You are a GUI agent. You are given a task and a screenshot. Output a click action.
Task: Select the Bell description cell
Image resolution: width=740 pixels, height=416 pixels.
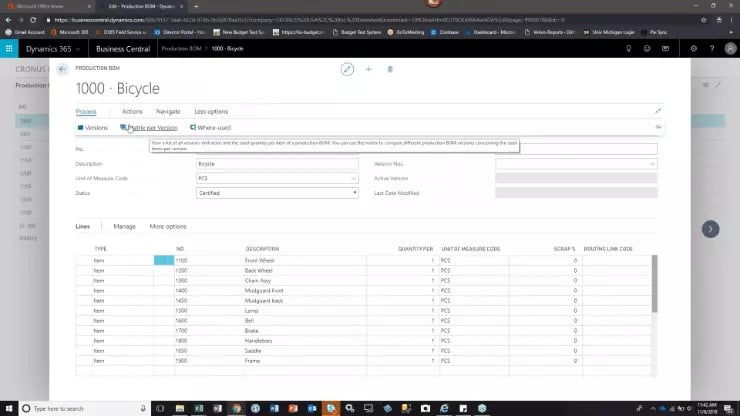tap(305, 321)
